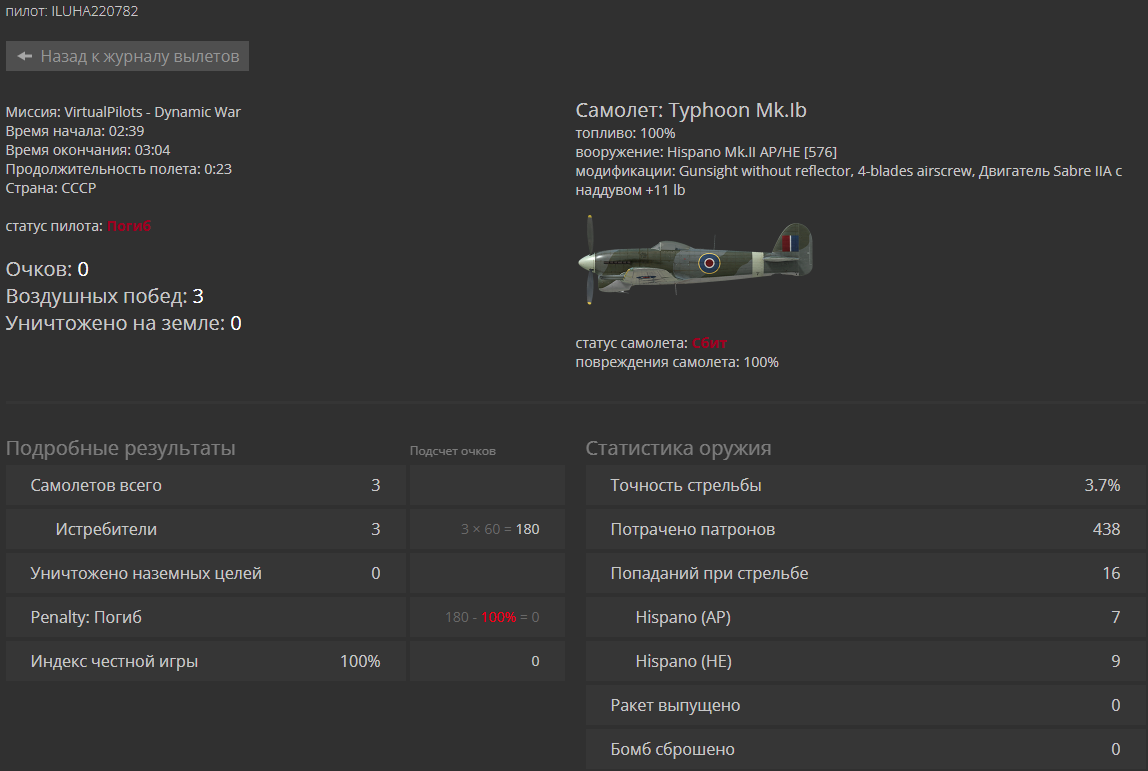Click 'Уничтожено на земле: 0' line
The width and height of the screenshot is (1148, 771).
tap(123, 324)
